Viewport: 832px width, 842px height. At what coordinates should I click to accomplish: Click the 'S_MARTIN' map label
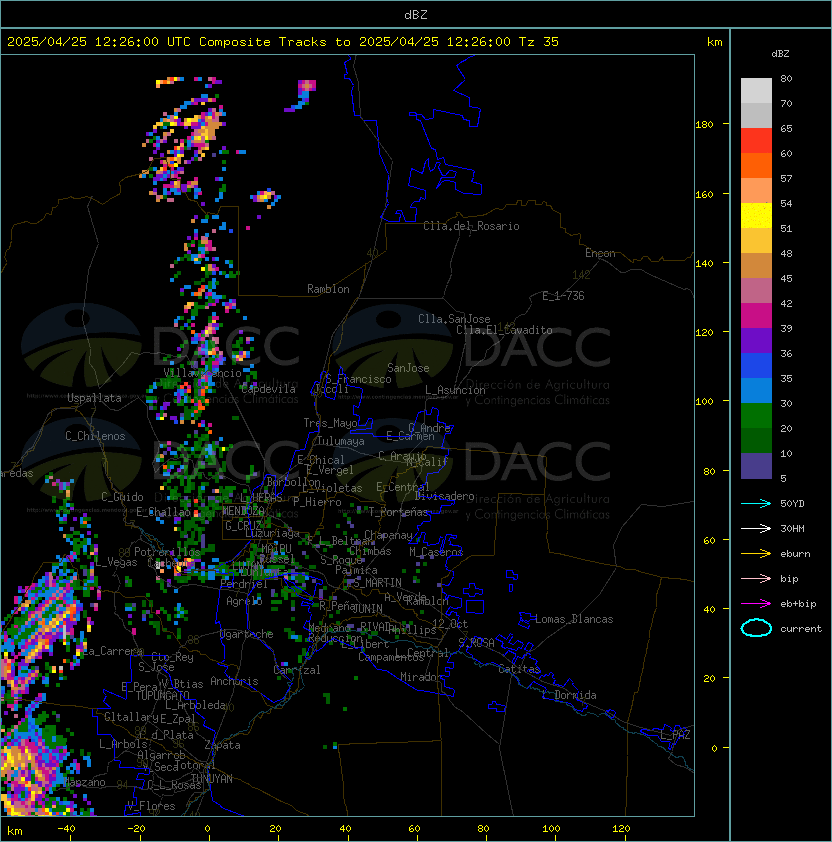click(377, 583)
